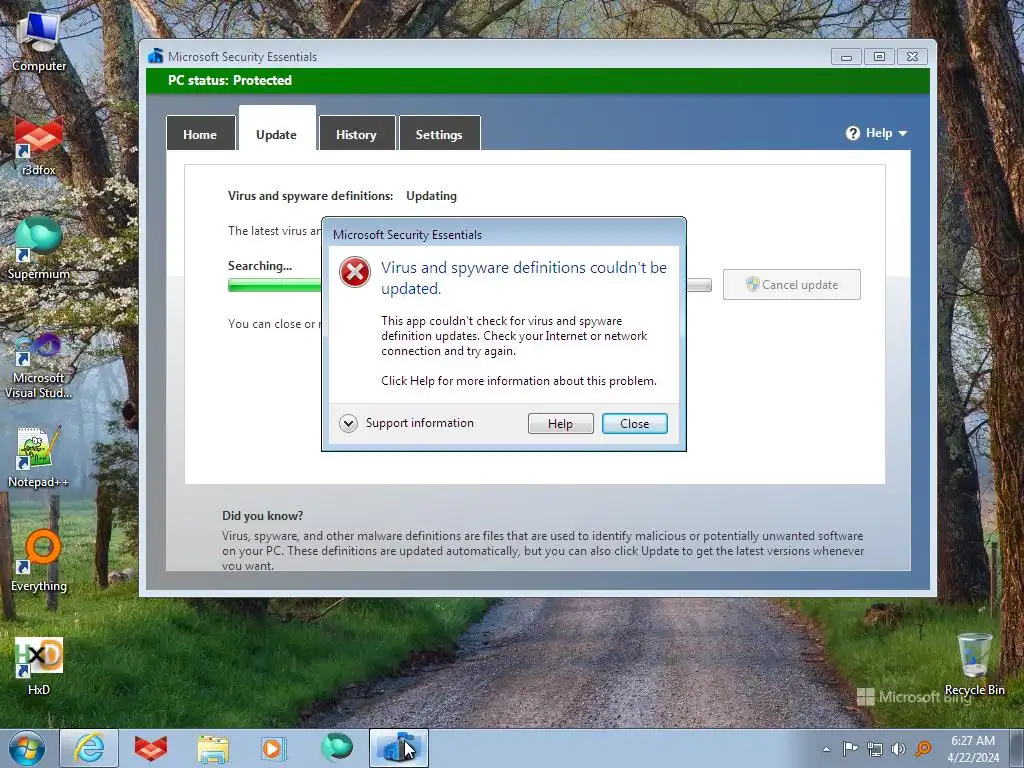Viewport: 1024px width, 768px height.
Task: Click the Windows Start orb
Action: (27, 748)
